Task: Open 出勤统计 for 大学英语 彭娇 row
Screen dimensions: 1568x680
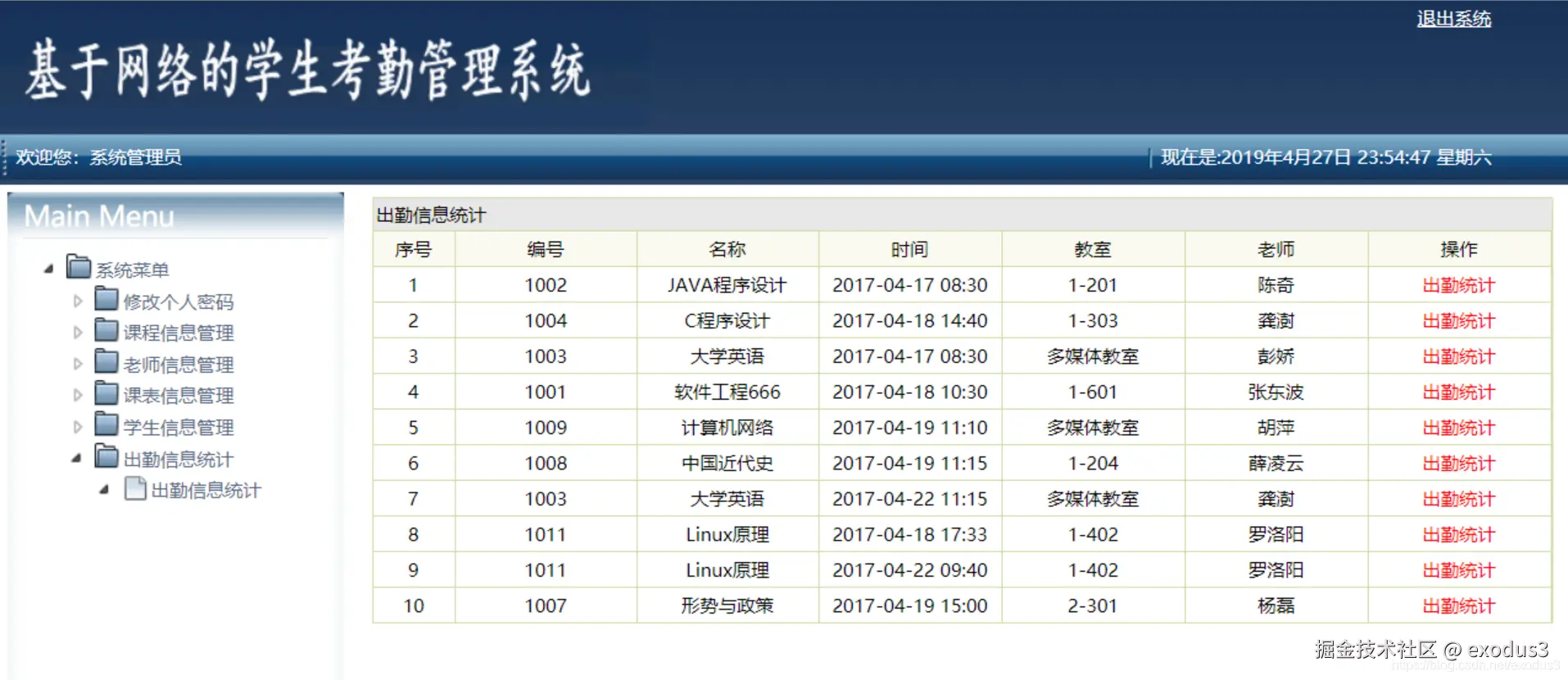Action: click(1458, 356)
